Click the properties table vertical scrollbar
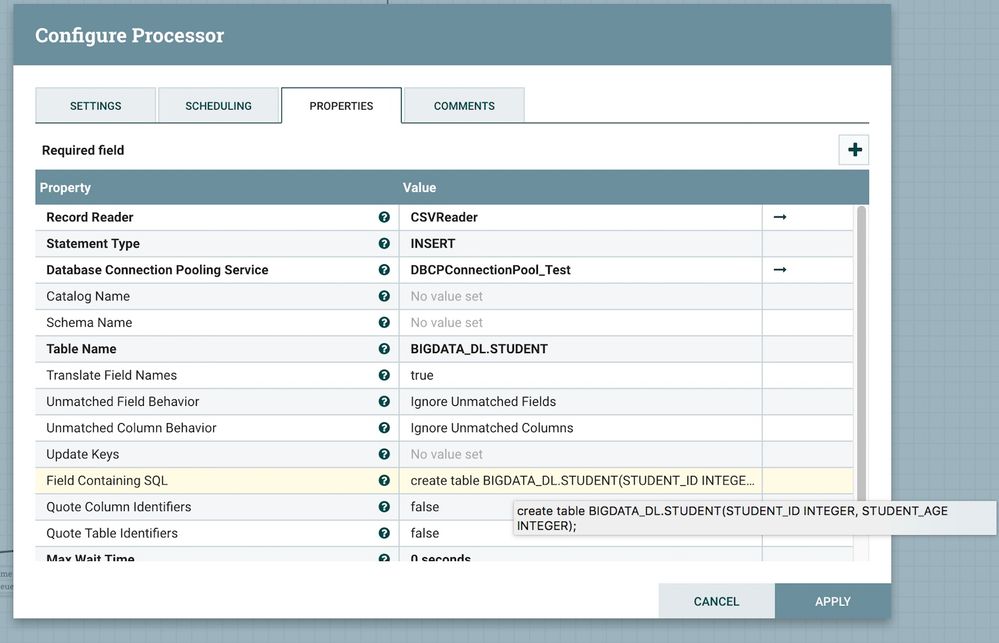Viewport: 999px width, 643px height. pyautogui.click(x=861, y=350)
